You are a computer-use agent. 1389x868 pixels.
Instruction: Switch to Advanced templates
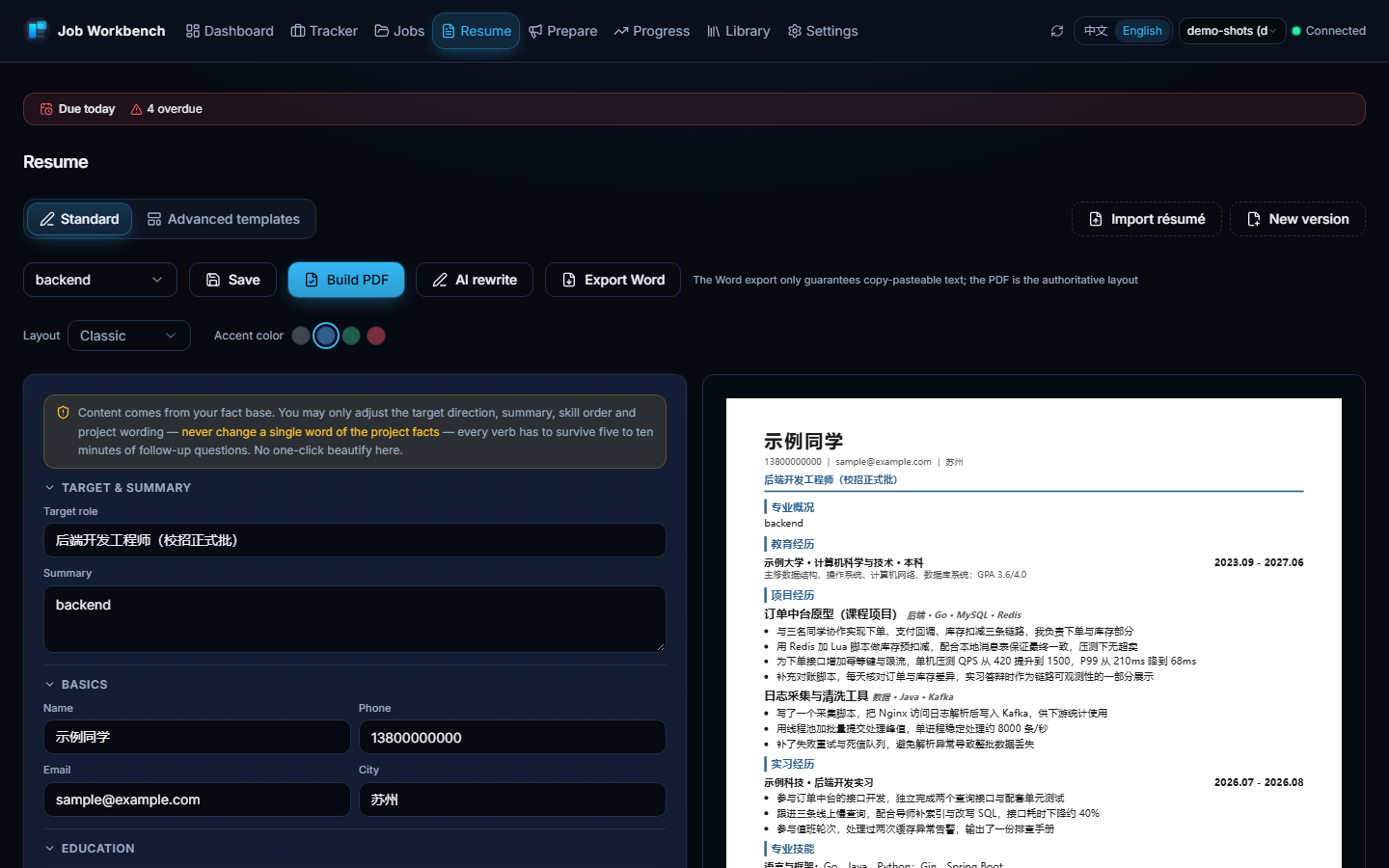tap(224, 219)
